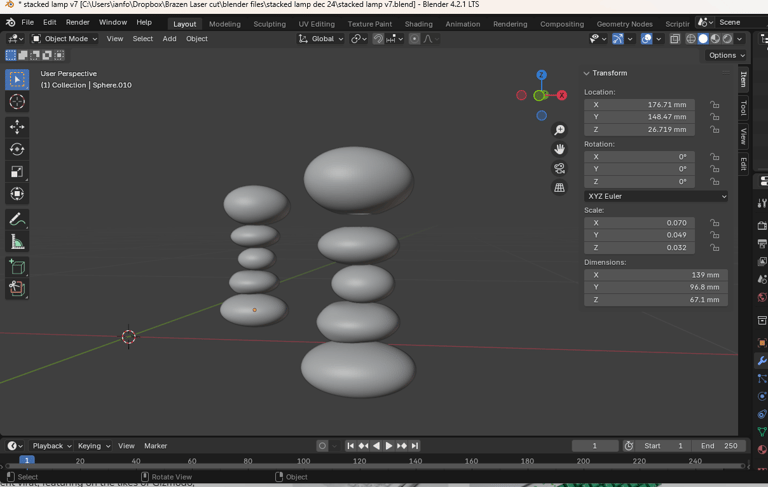This screenshot has width=768, height=487.
Task: Open the editor type dropdown
Action: pyautogui.click(x=15, y=39)
